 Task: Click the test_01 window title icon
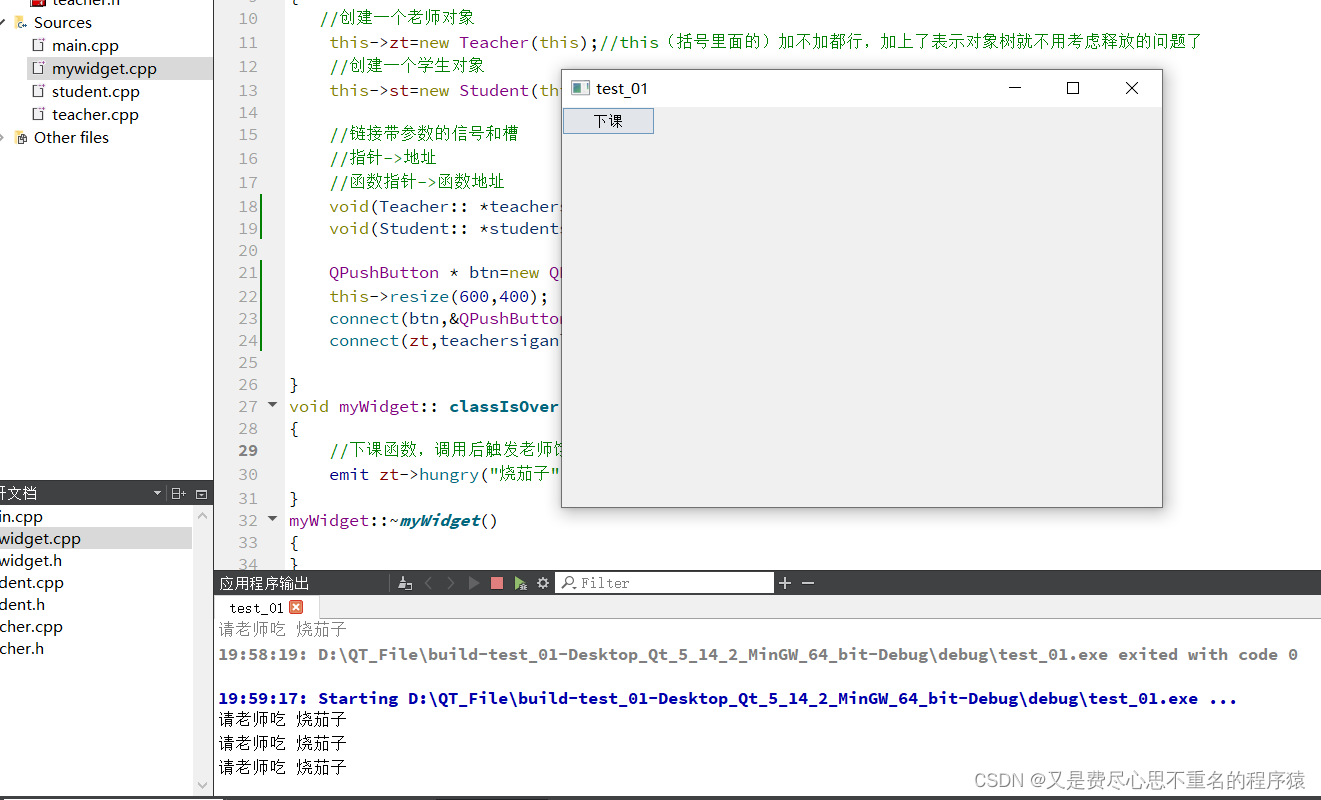(580, 88)
